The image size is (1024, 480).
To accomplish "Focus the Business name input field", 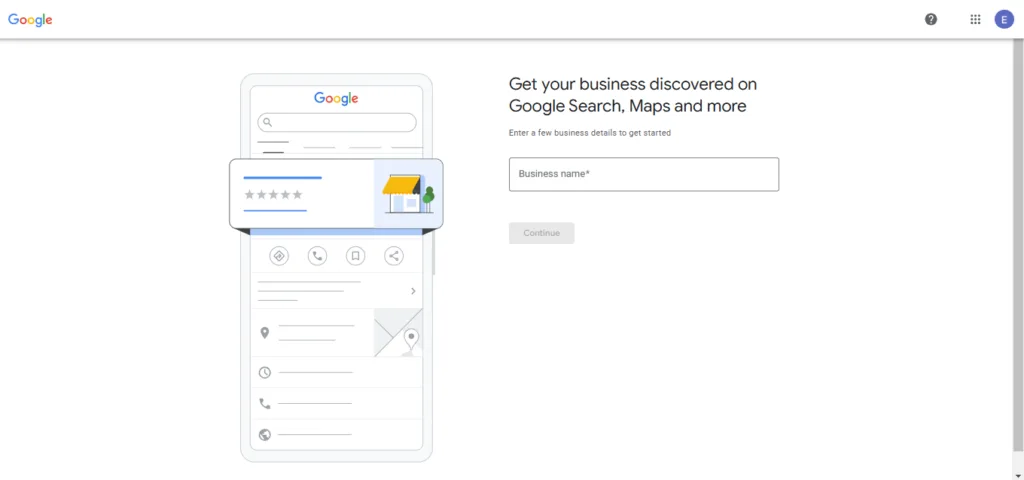I will coord(643,174).
